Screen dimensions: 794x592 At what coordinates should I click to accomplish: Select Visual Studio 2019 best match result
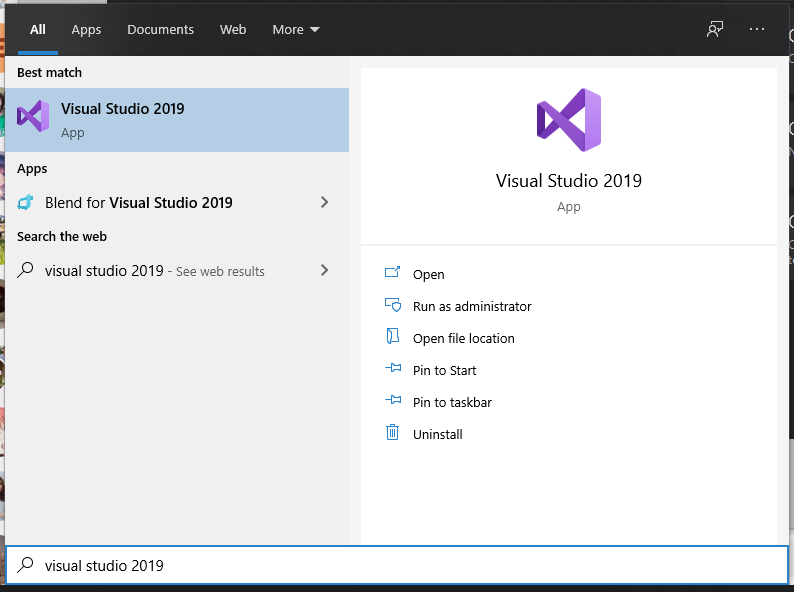coord(177,120)
